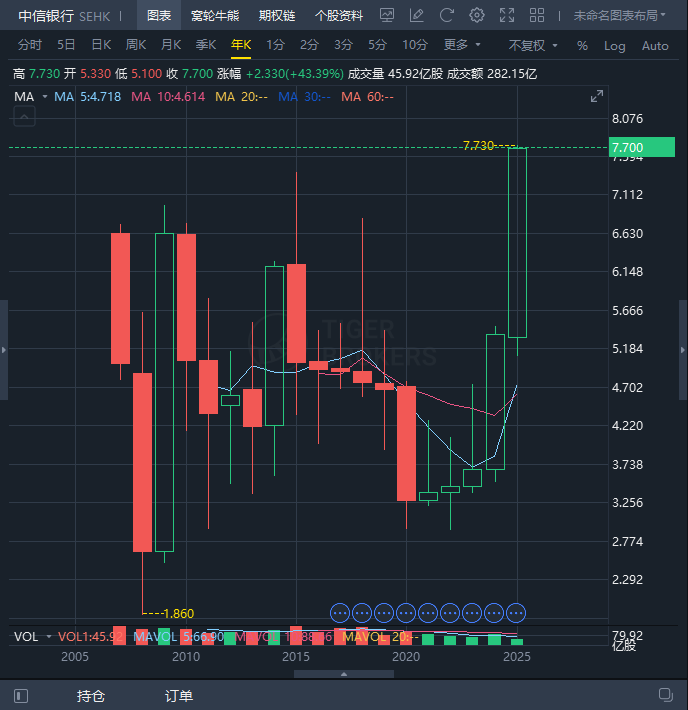Toggle Log scale mode
688x710 pixels.
[615, 46]
